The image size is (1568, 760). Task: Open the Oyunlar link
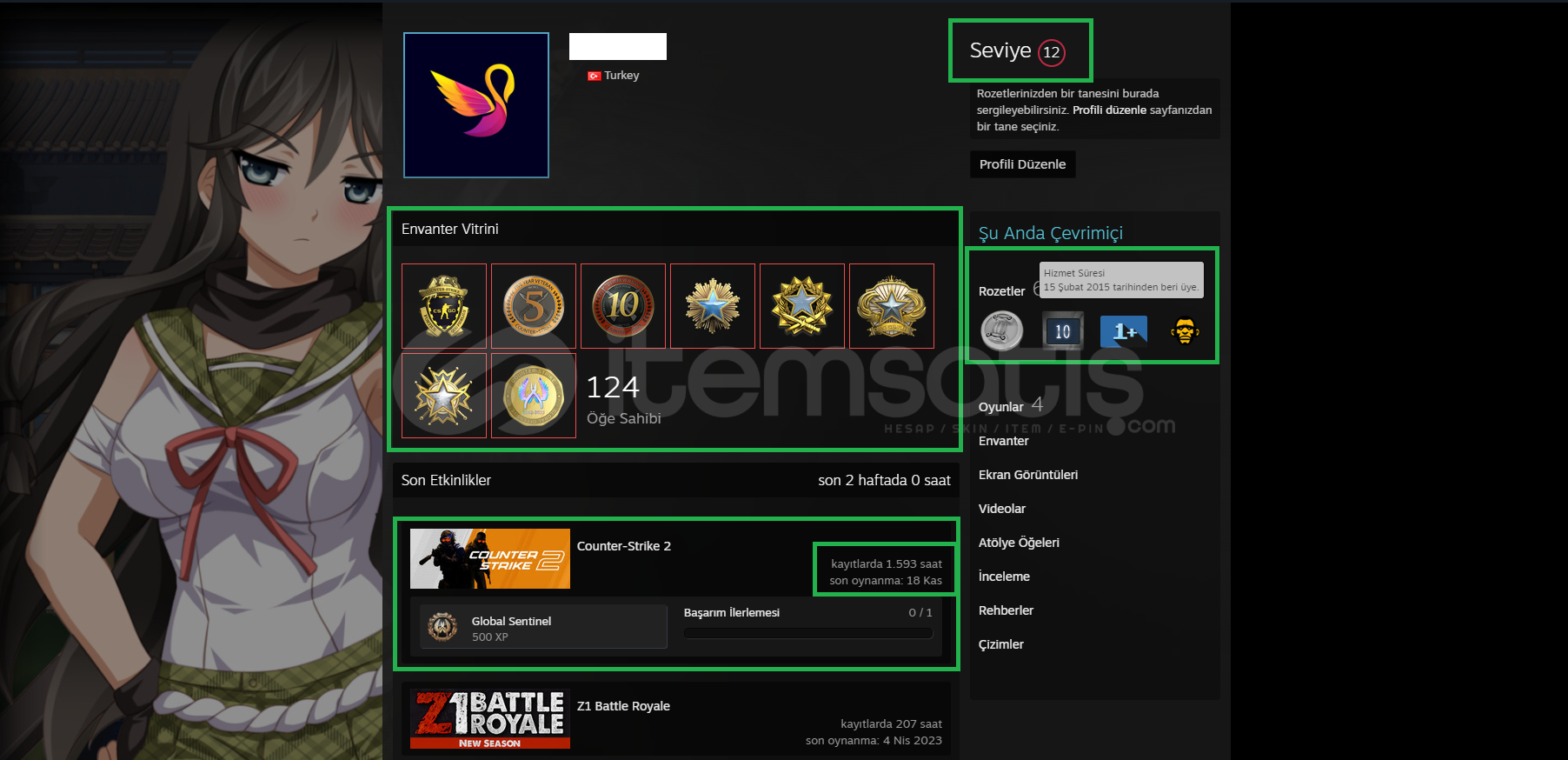pyautogui.click(x=1001, y=407)
